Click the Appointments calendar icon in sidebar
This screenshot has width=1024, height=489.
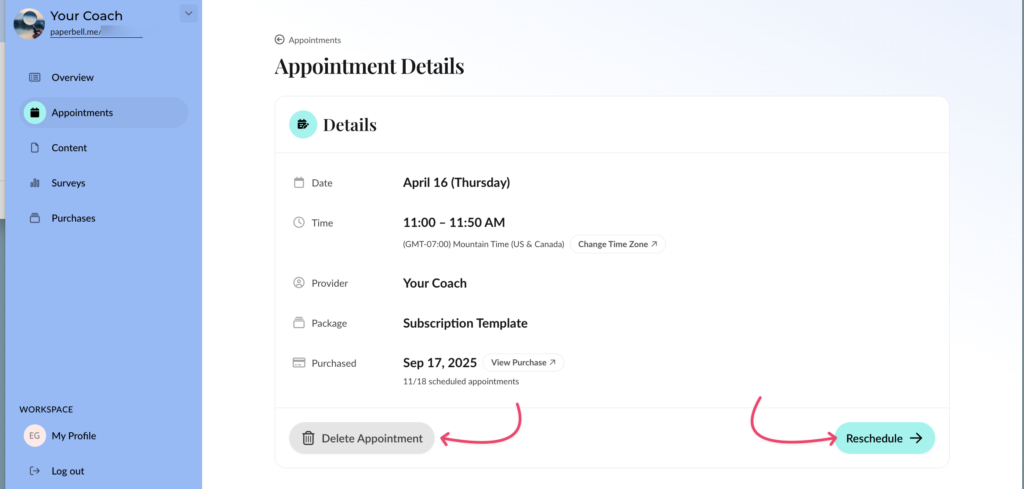point(35,113)
